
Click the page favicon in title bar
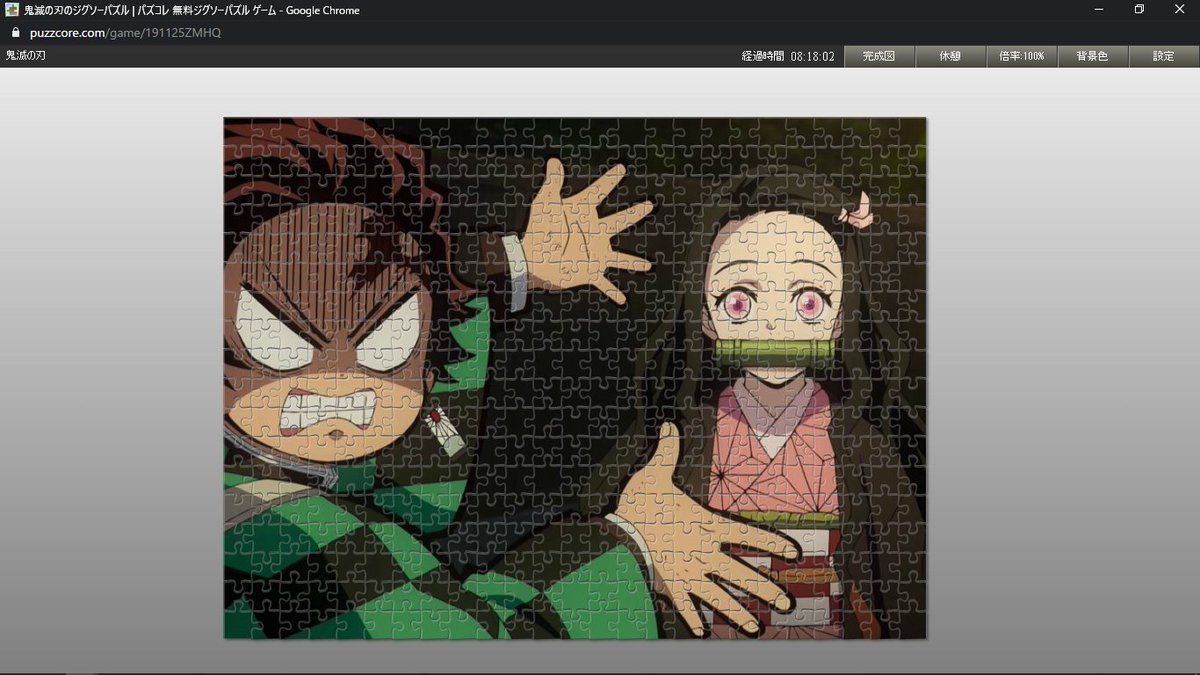tap(12, 10)
